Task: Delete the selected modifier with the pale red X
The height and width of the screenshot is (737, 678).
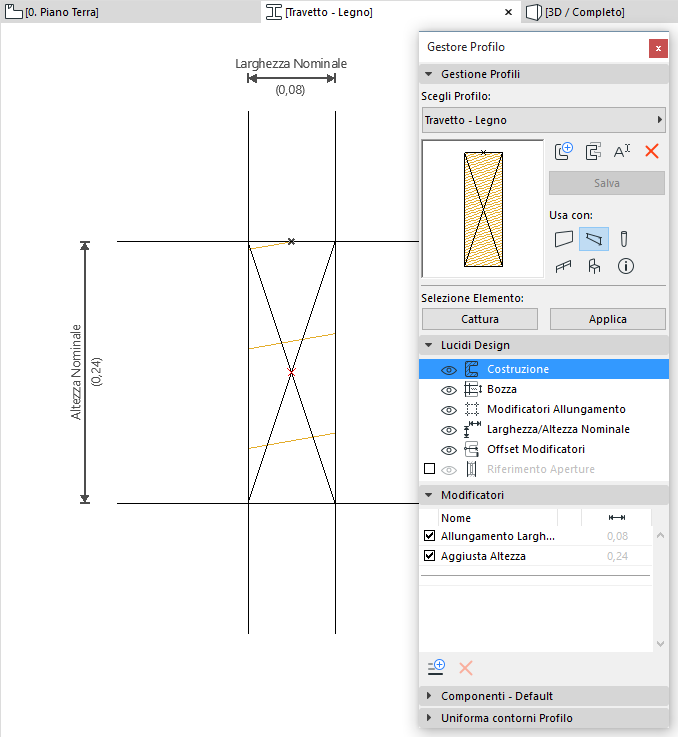Action: point(465,667)
